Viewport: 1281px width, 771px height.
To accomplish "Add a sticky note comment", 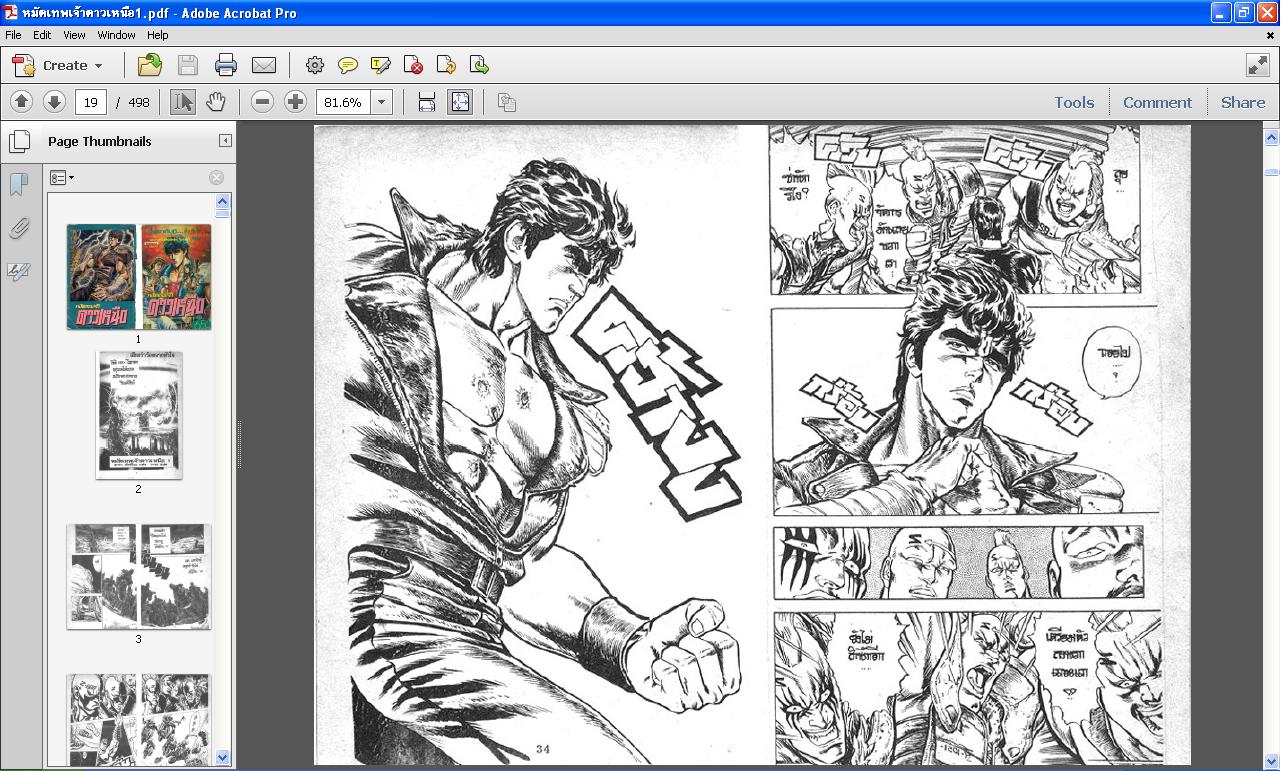I will [348, 65].
